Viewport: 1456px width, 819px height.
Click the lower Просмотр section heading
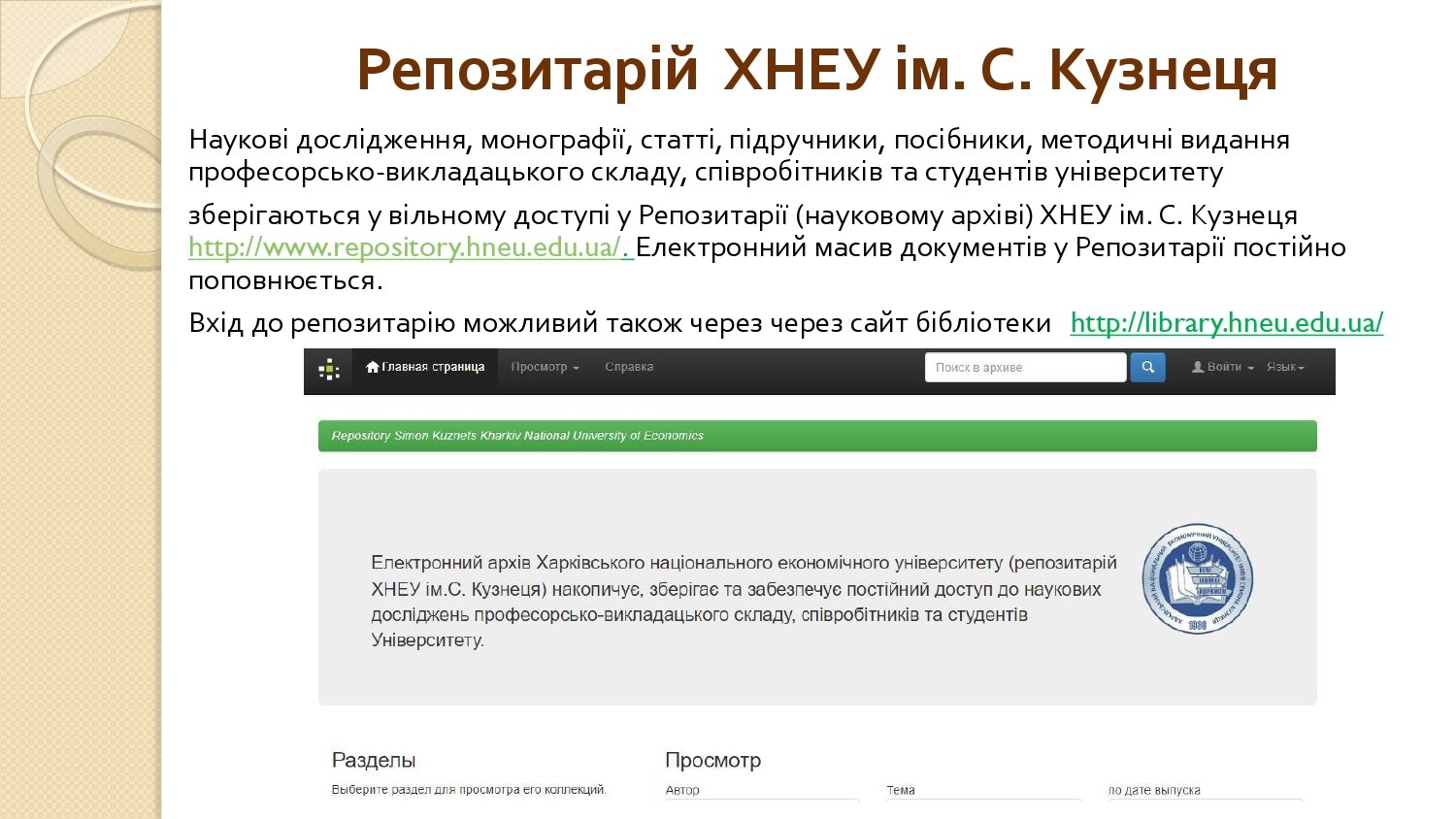pyautogui.click(x=712, y=760)
